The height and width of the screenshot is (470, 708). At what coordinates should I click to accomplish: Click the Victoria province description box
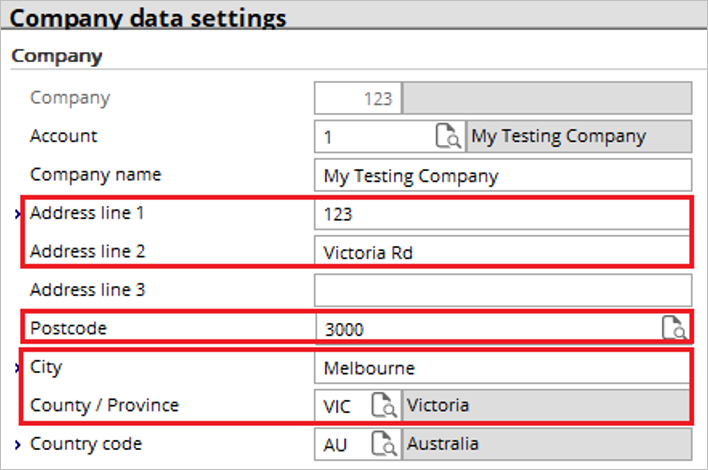[547, 405]
